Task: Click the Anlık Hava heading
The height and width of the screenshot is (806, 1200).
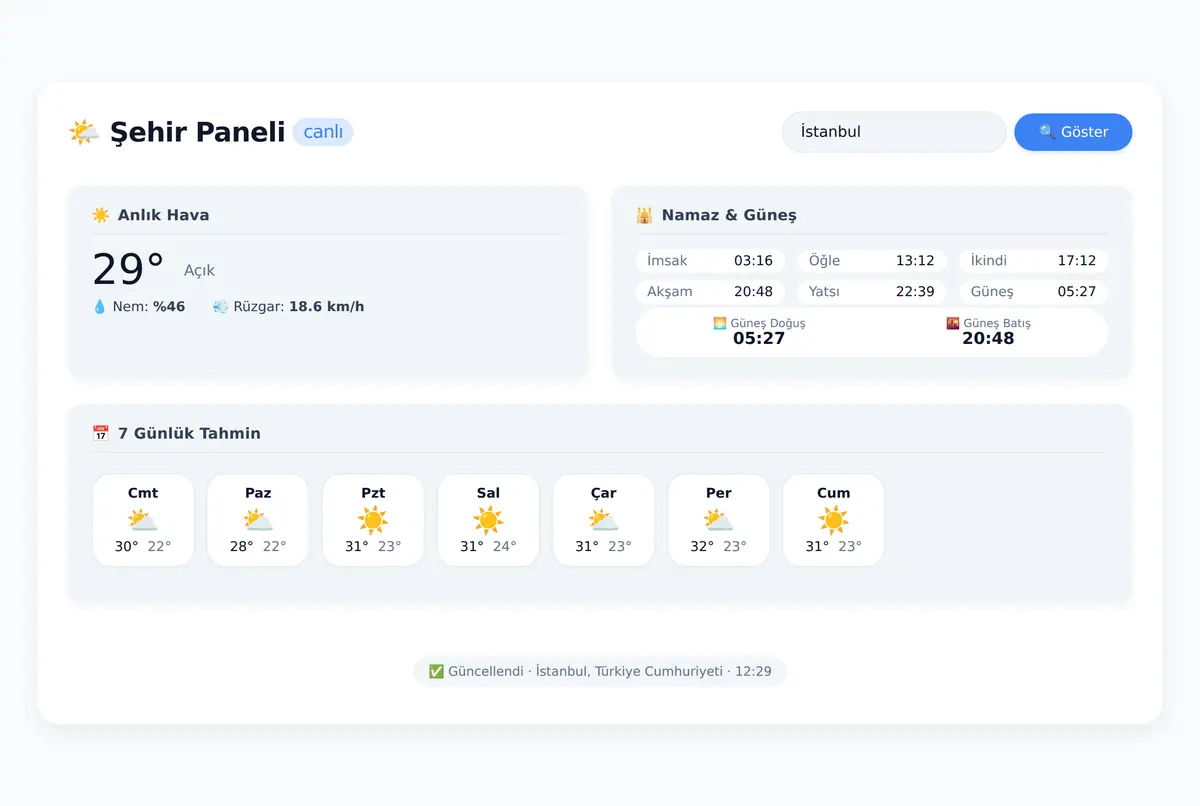Action: pyautogui.click(x=164, y=215)
